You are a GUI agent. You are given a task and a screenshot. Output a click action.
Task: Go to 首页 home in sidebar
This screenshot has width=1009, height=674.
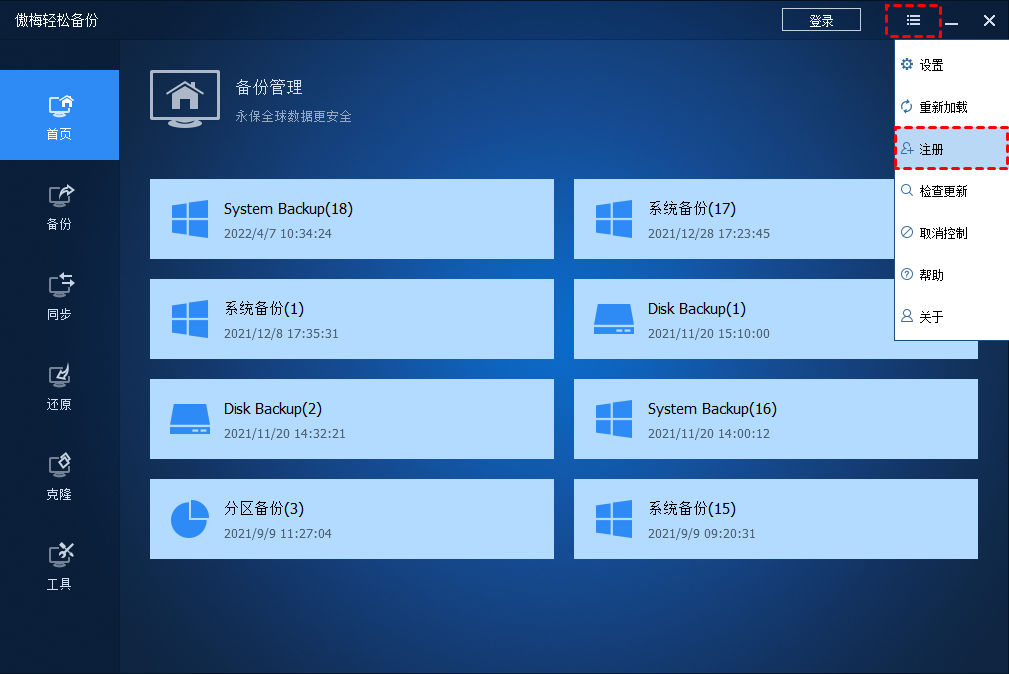tap(59, 115)
